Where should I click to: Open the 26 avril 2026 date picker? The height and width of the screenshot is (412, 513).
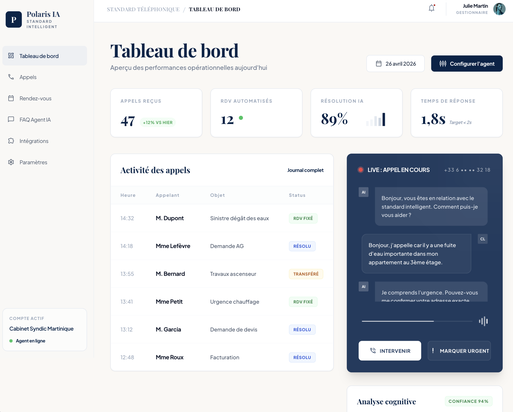395,64
